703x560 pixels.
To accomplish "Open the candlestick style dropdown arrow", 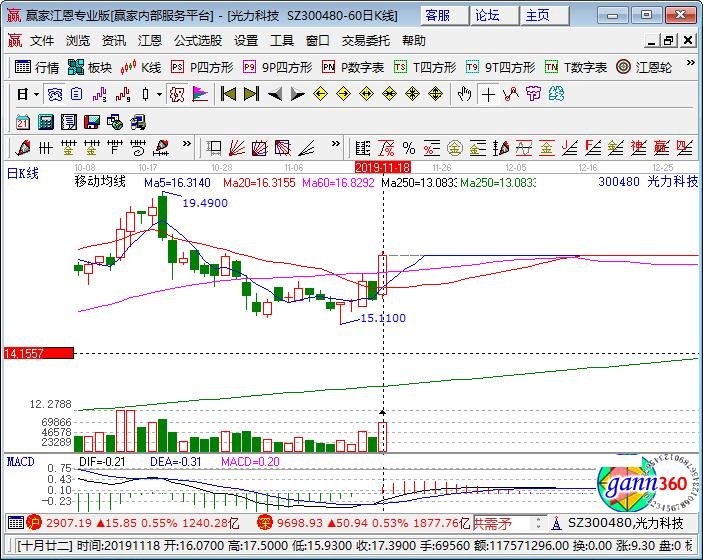I will pos(159,94).
